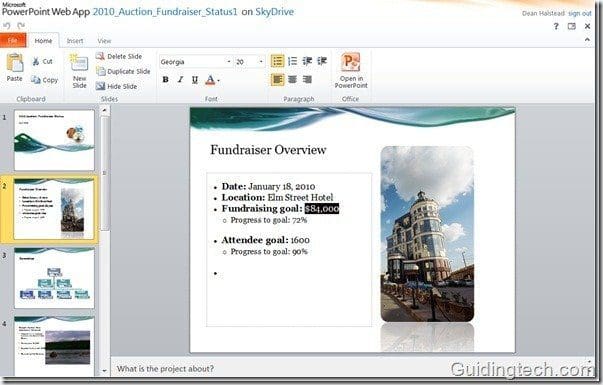Open the font size dropdown
This screenshot has height=385, width=603.
(x=261, y=62)
